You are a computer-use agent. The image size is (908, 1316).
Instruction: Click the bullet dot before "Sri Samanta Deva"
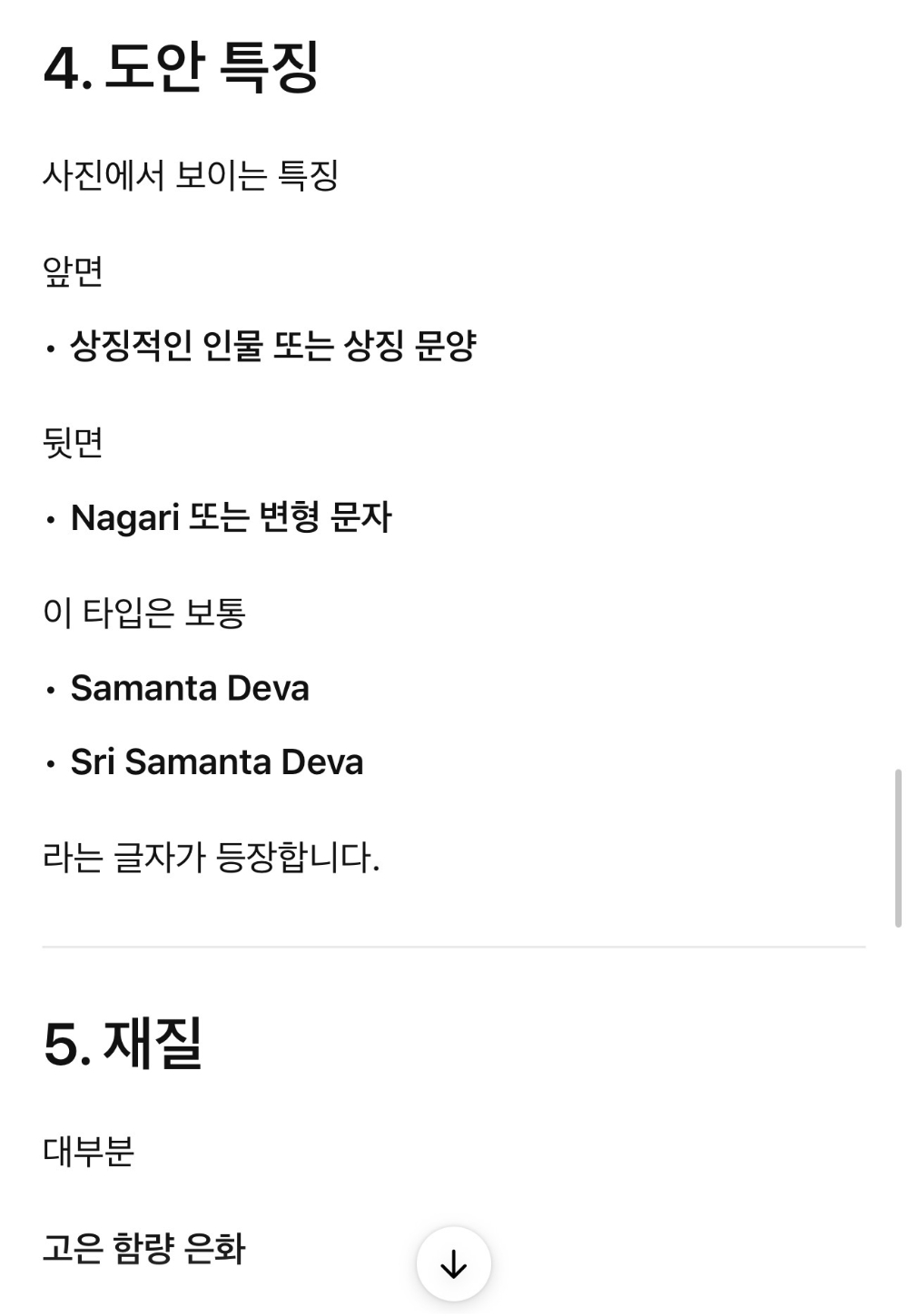tap(51, 765)
